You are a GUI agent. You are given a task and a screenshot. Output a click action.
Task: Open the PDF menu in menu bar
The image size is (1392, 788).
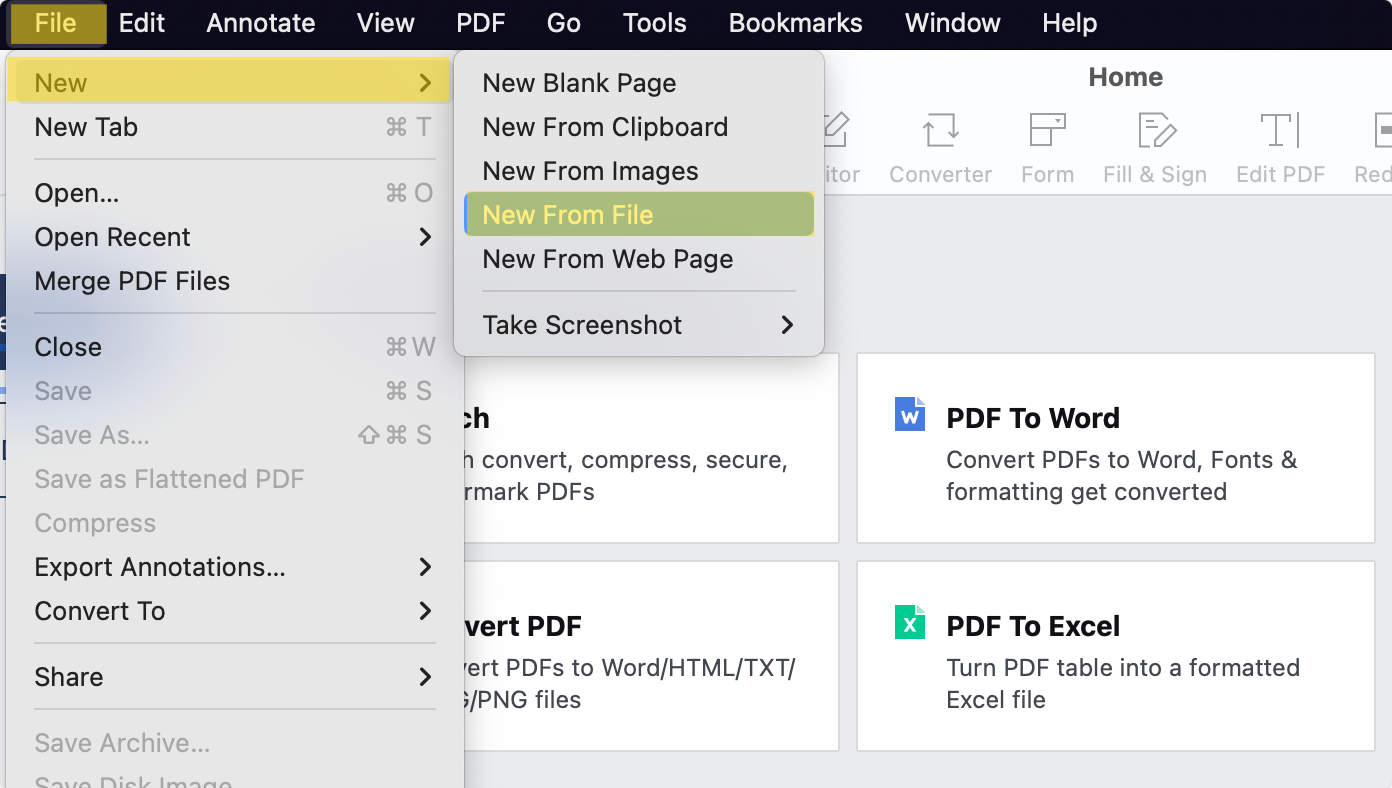click(x=481, y=23)
